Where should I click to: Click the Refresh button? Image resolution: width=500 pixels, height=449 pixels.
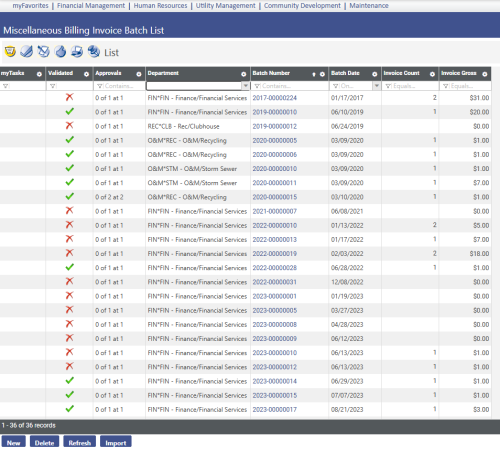[x=80, y=443]
